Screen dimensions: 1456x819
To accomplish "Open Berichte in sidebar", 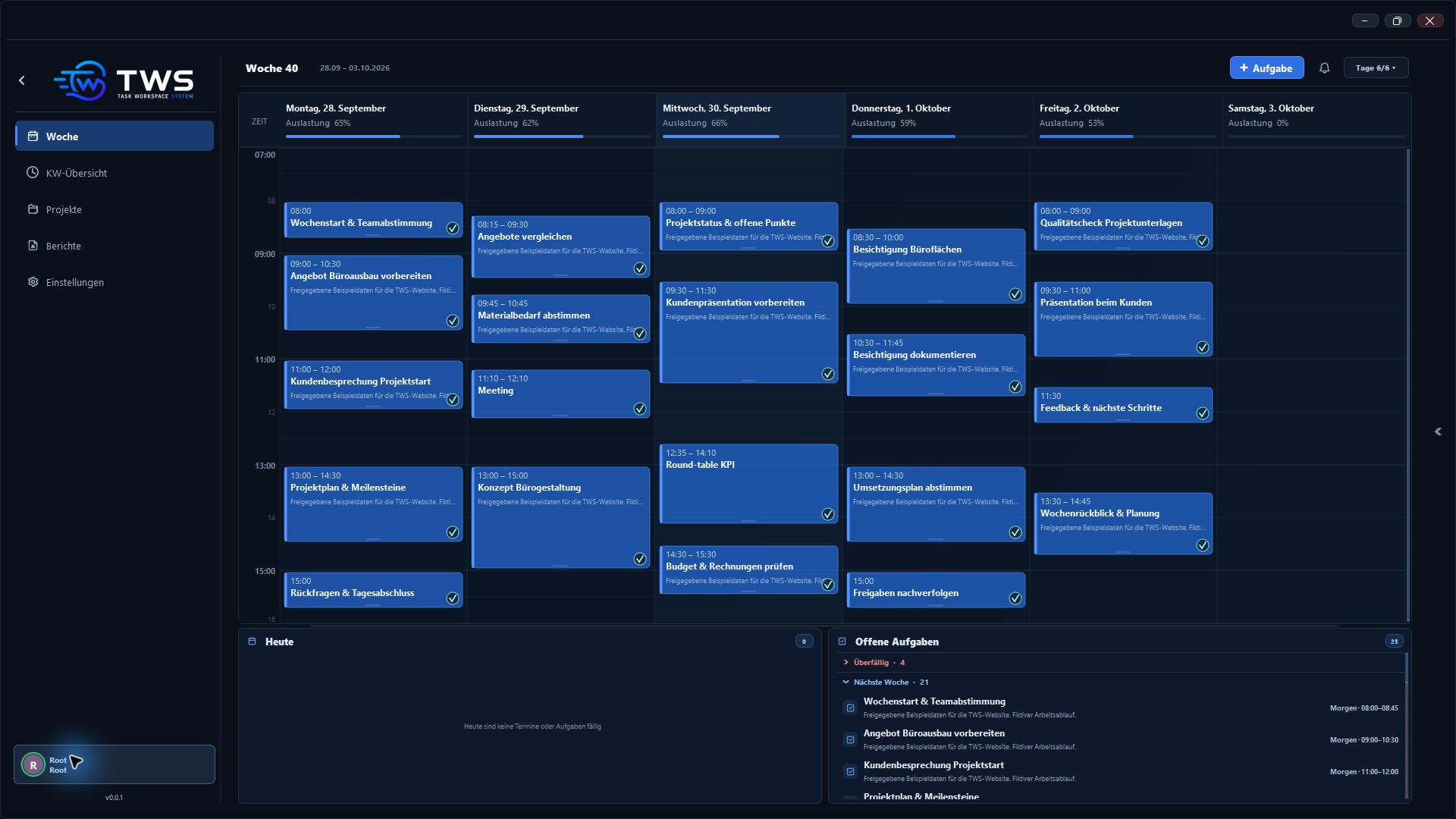I will [x=115, y=246].
